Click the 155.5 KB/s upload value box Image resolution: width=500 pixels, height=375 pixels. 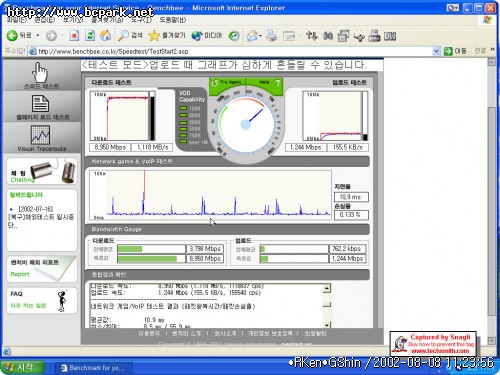pos(348,147)
